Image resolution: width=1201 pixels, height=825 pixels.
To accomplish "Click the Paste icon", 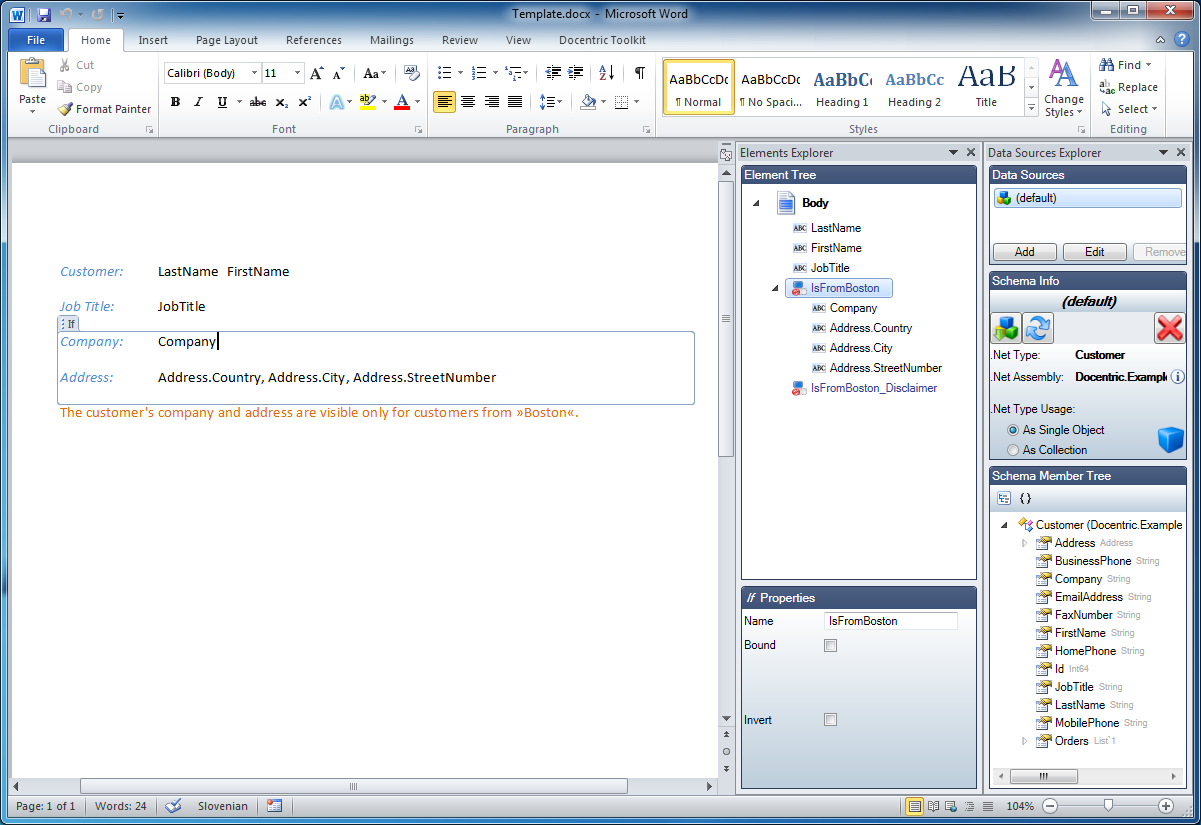I will tap(32, 74).
